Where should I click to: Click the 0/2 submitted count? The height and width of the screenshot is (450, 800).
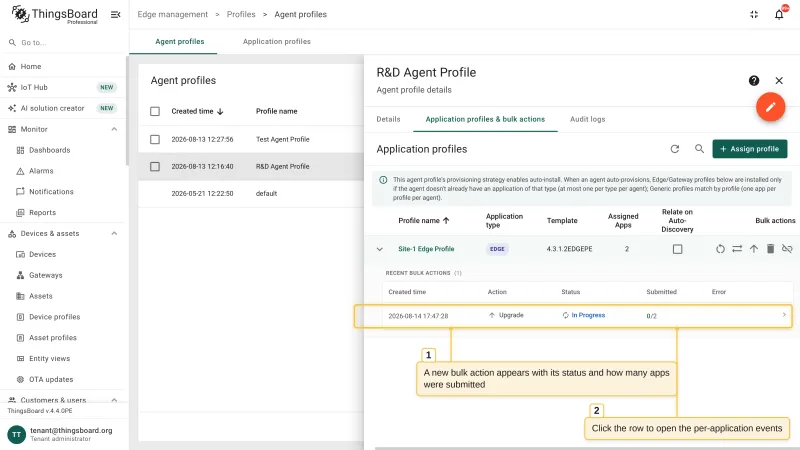pos(652,316)
